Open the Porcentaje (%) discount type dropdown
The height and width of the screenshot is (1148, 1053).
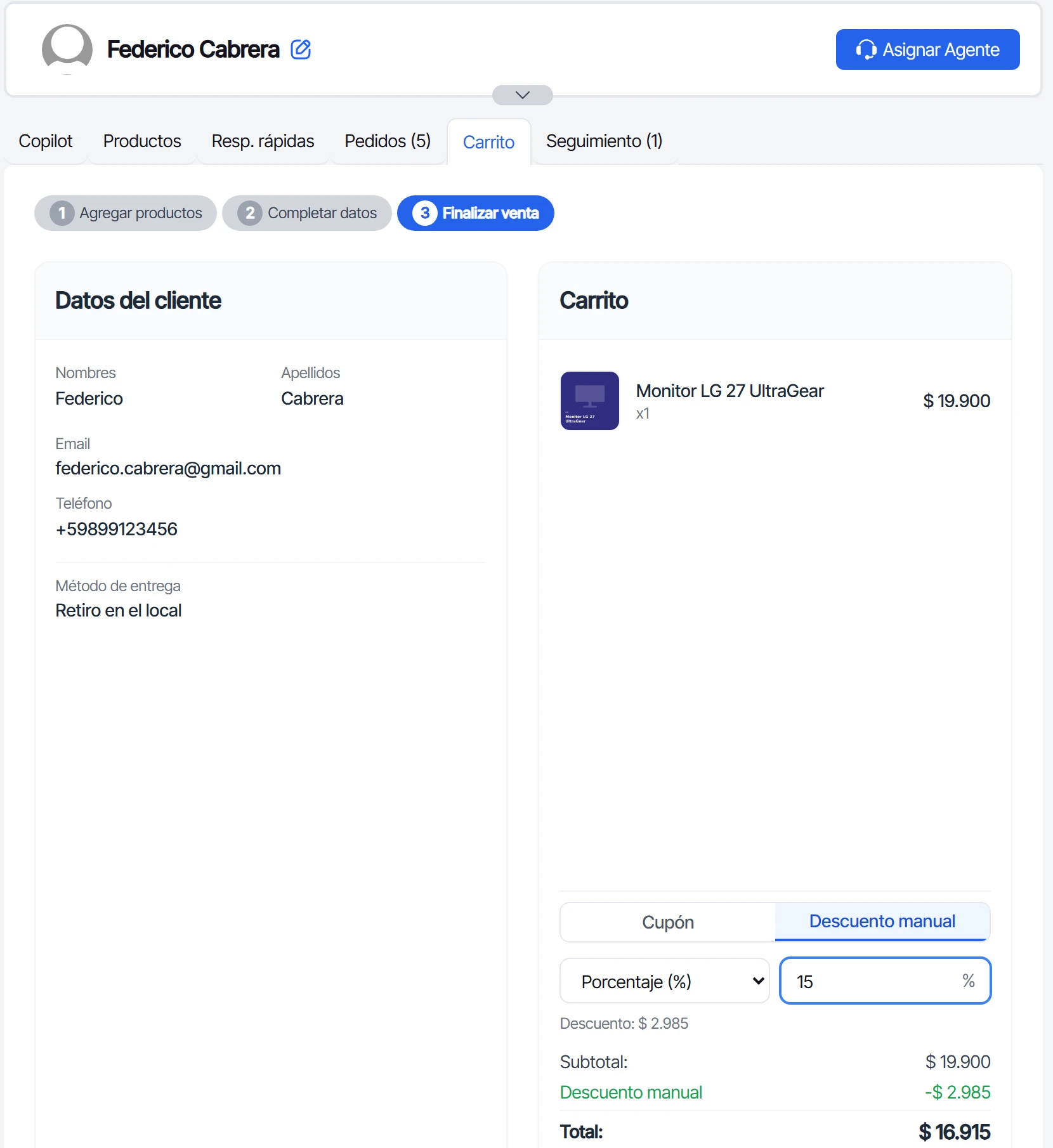[x=665, y=981]
